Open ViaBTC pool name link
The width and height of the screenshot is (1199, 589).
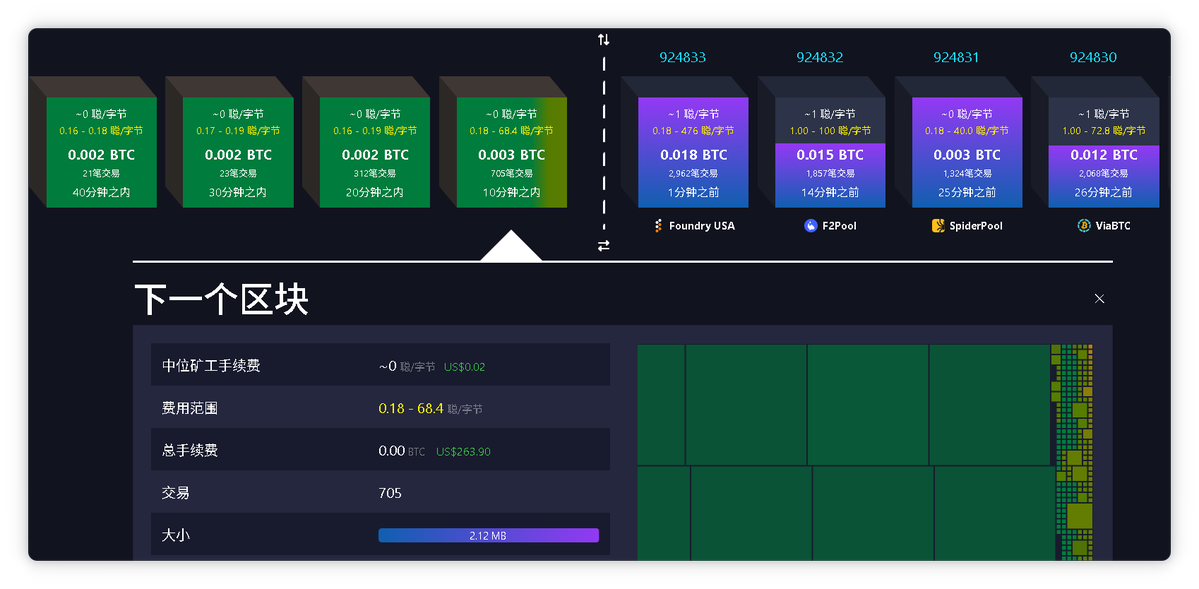click(x=1112, y=226)
